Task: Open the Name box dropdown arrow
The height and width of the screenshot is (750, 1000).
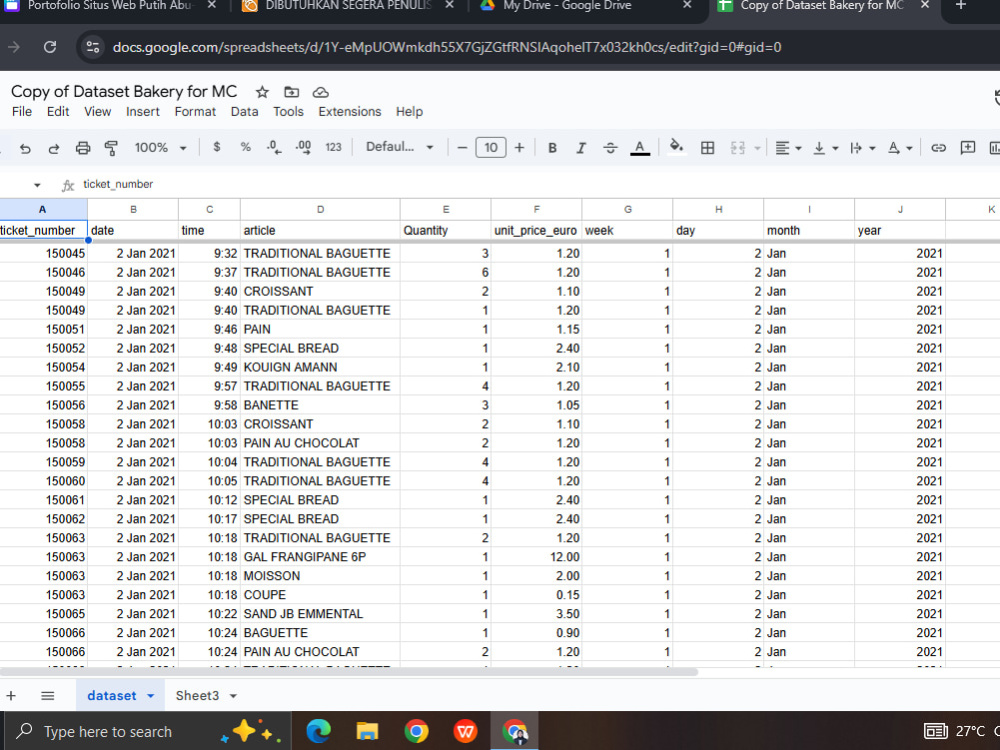Action: tap(37, 185)
